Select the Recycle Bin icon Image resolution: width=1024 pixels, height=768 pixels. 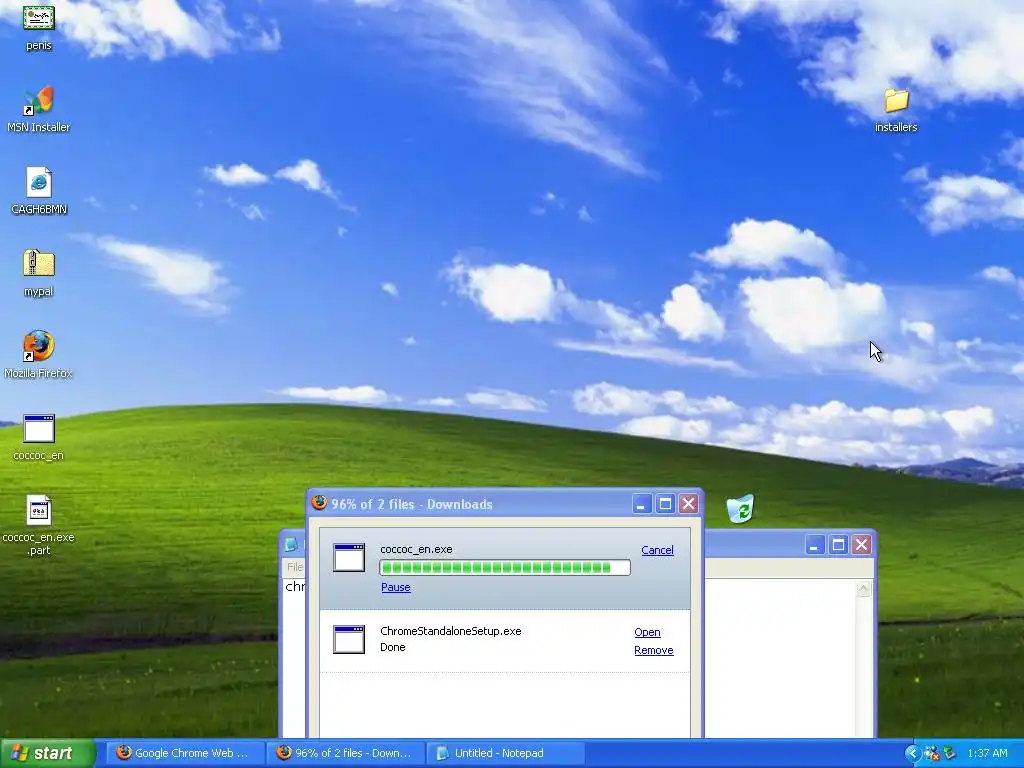coord(741,508)
